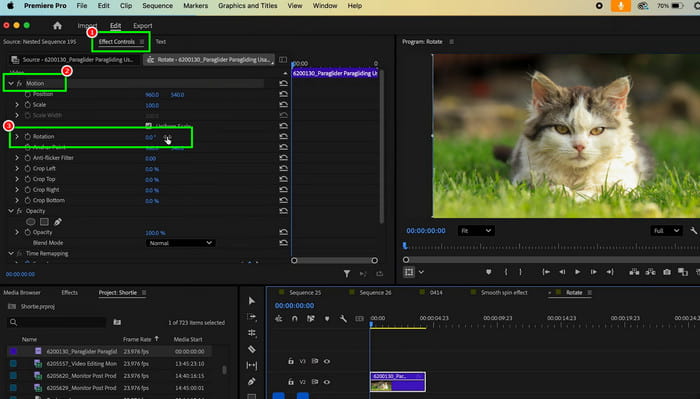This screenshot has width=700, height=399.
Task: Click Export Frame camera icon
Action: click(667, 272)
